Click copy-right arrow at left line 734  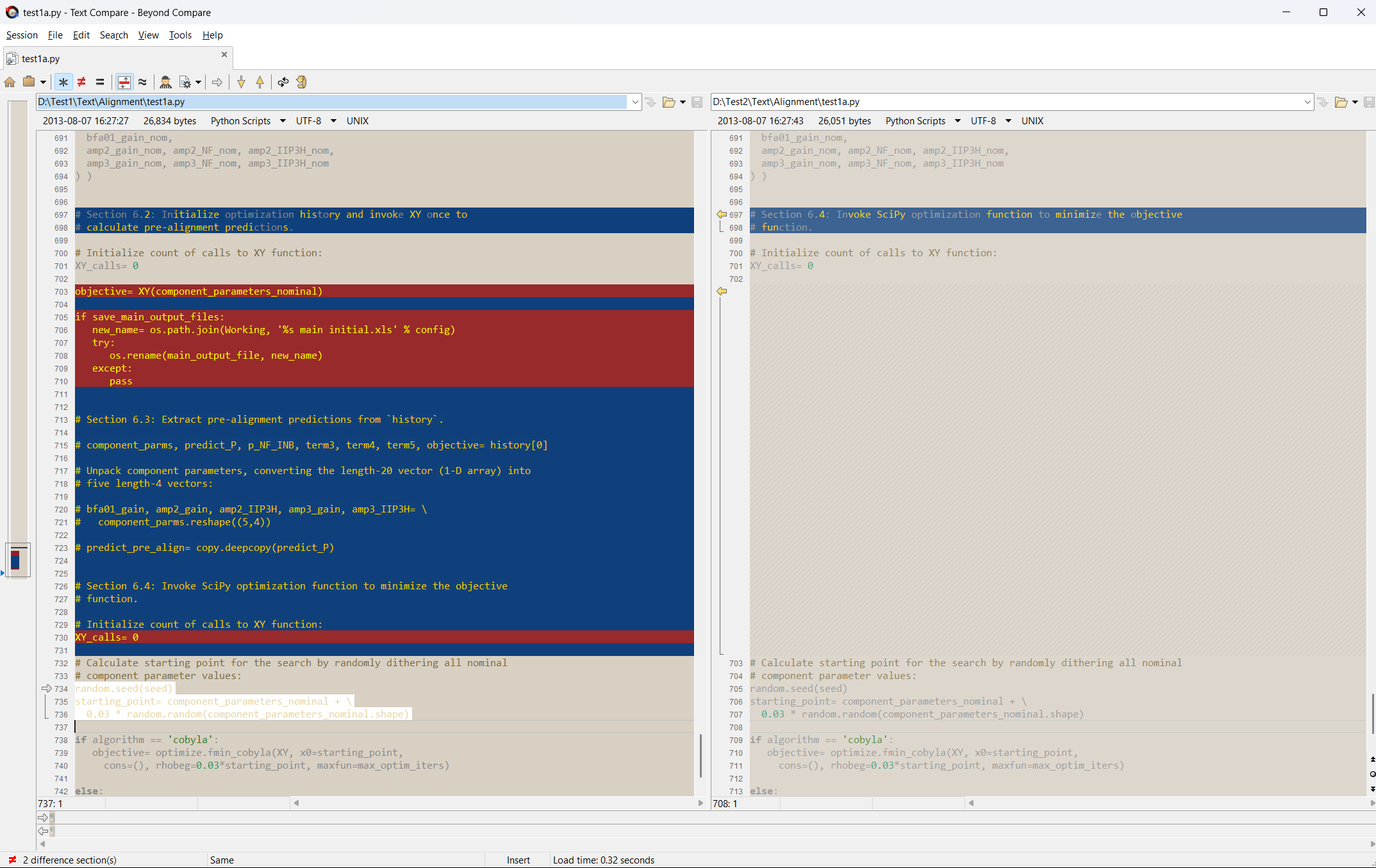[x=47, y=689]
